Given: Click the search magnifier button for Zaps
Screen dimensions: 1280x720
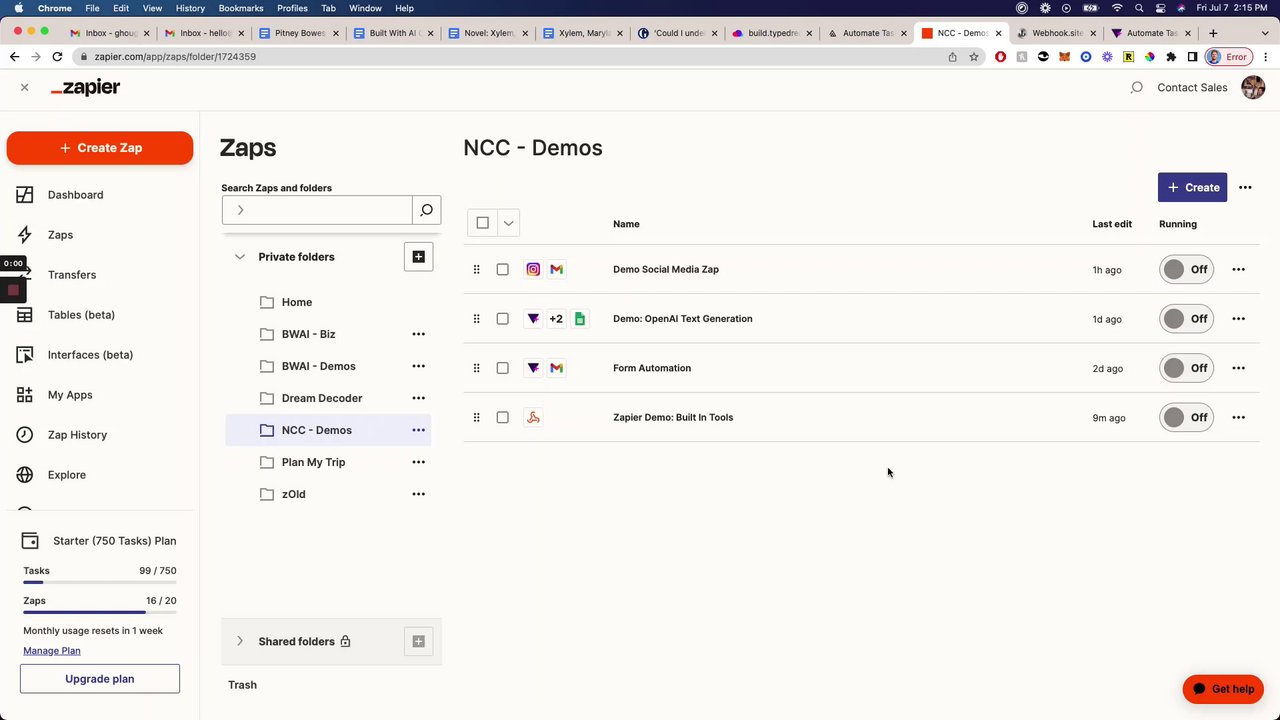Looking at the screenshot, I should [x=426, y=210].
